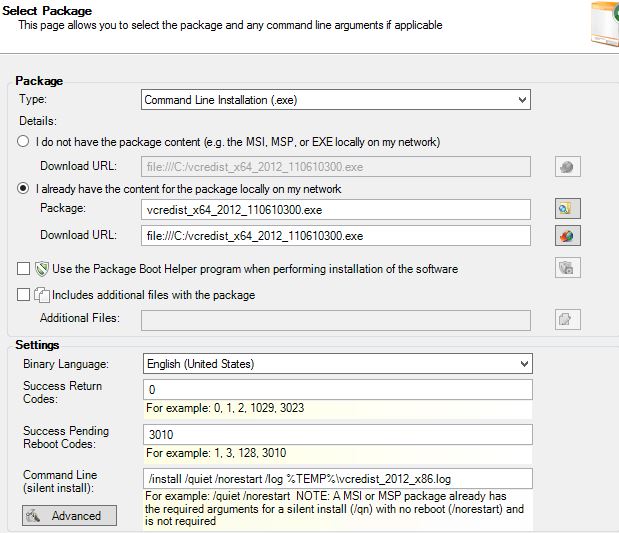619x533 pixels.
Task: Click the Command Line silent install field
Action: [x=338, y=479]
